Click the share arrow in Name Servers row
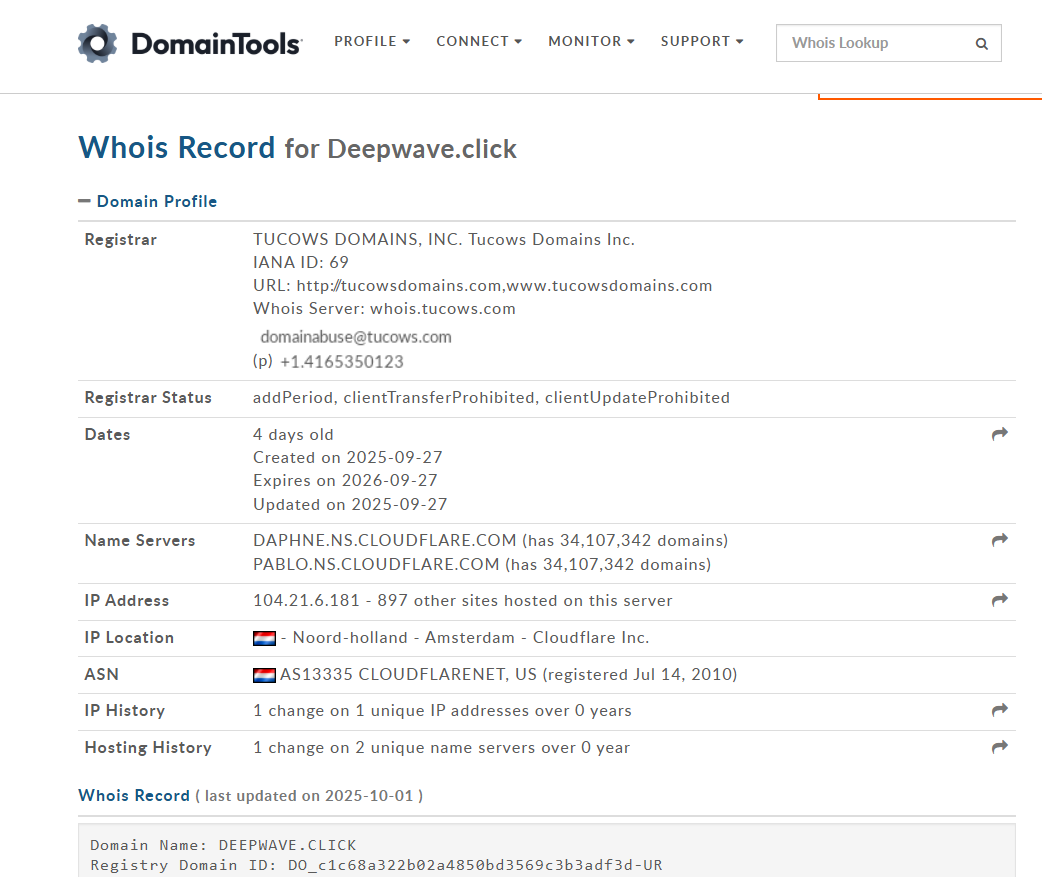 click(x=999, y=540)
